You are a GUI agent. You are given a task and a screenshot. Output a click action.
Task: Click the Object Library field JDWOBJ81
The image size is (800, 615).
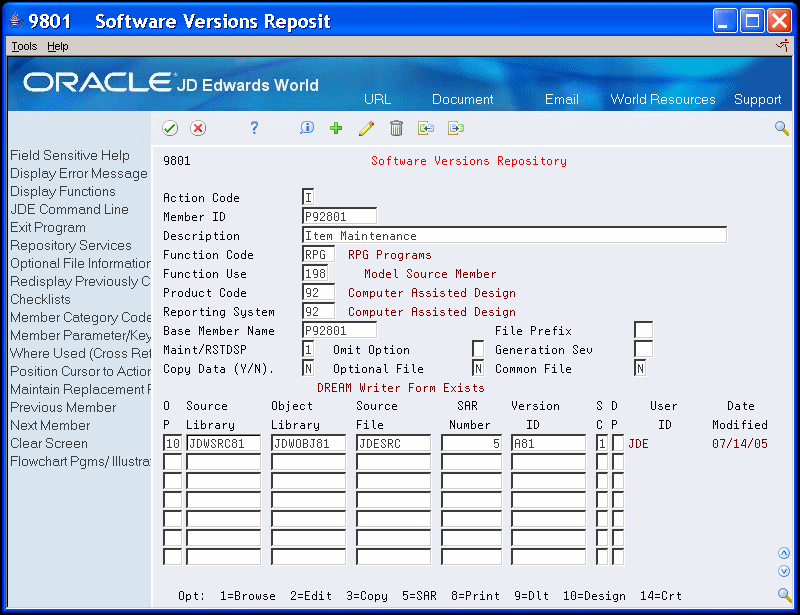pos(308,444)
